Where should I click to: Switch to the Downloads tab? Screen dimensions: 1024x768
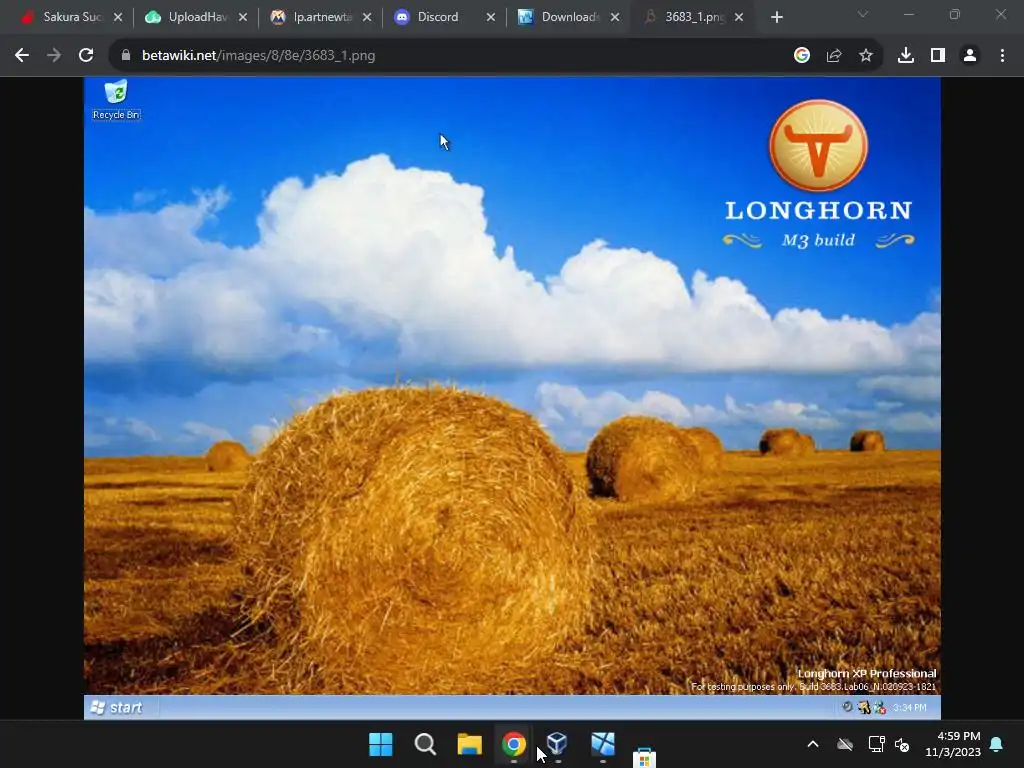click(568, 17)
